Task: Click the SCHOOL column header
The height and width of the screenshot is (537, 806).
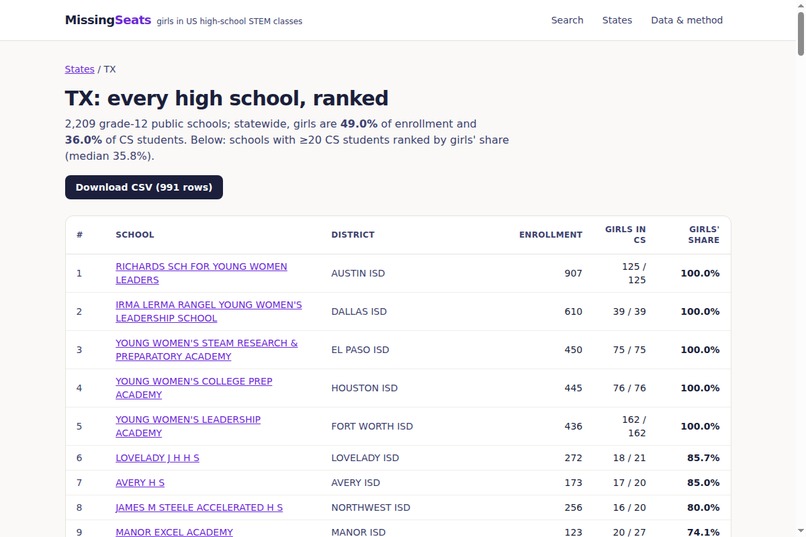Action: [135, 235]
